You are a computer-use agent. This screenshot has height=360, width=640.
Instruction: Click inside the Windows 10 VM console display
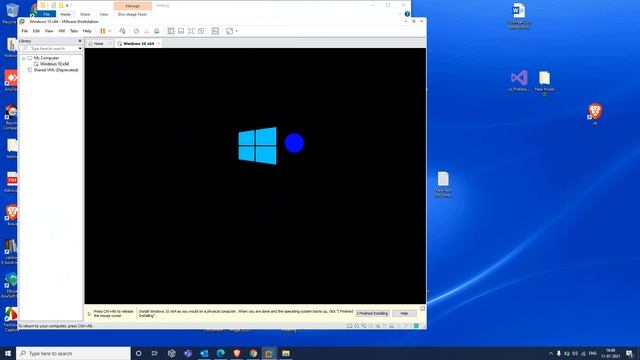(x=255, y=176)
